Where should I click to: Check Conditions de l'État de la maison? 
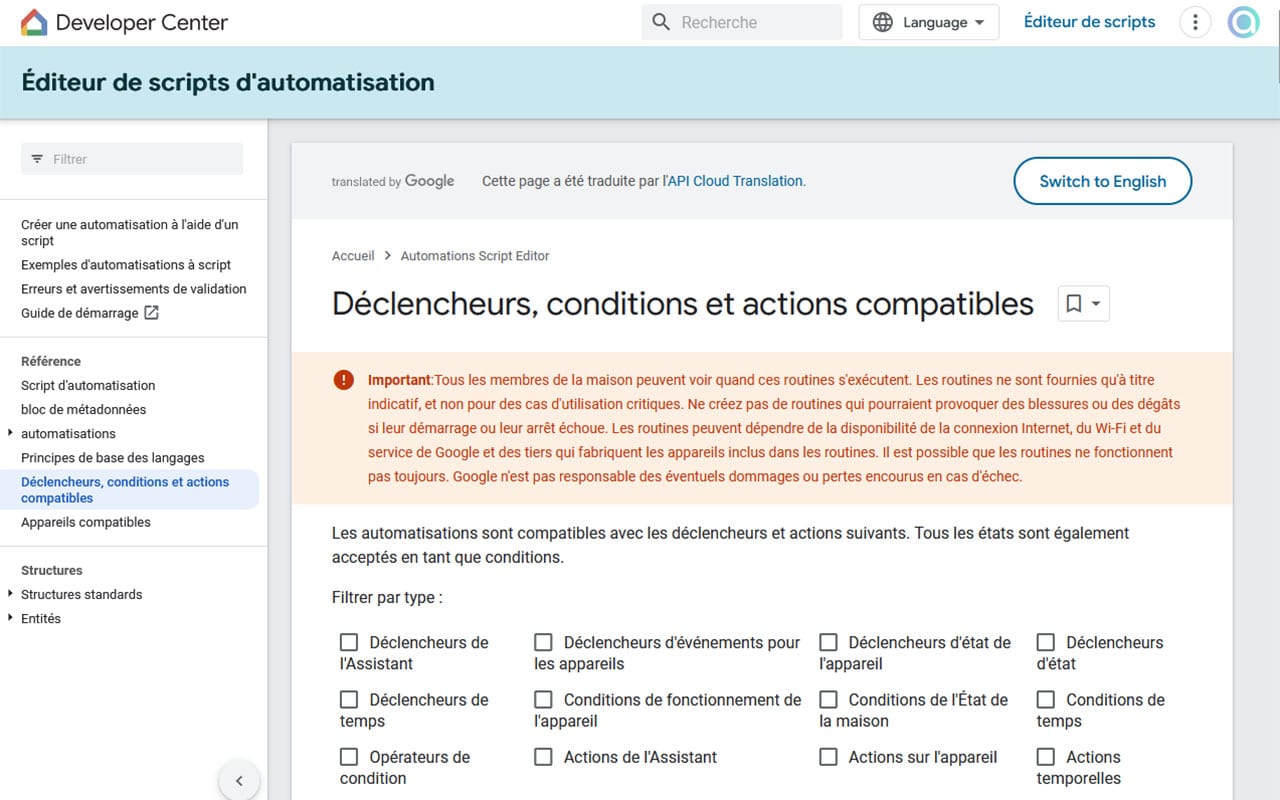828,699
